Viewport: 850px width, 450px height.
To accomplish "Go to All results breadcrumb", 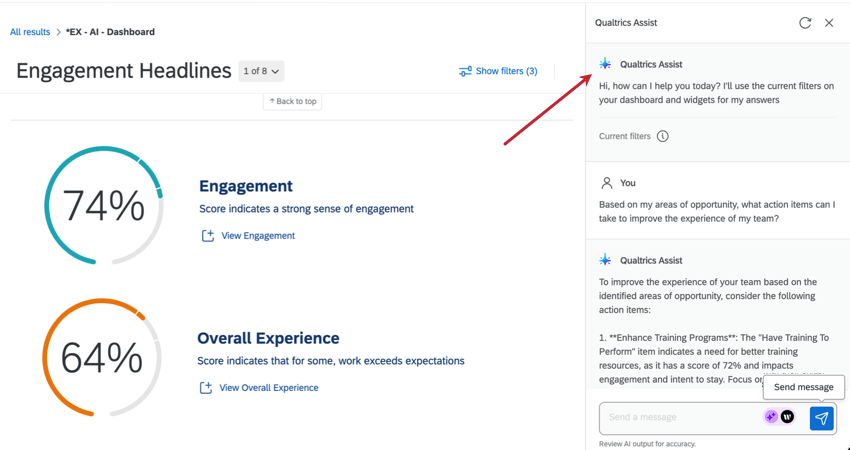I will point(30,32).
